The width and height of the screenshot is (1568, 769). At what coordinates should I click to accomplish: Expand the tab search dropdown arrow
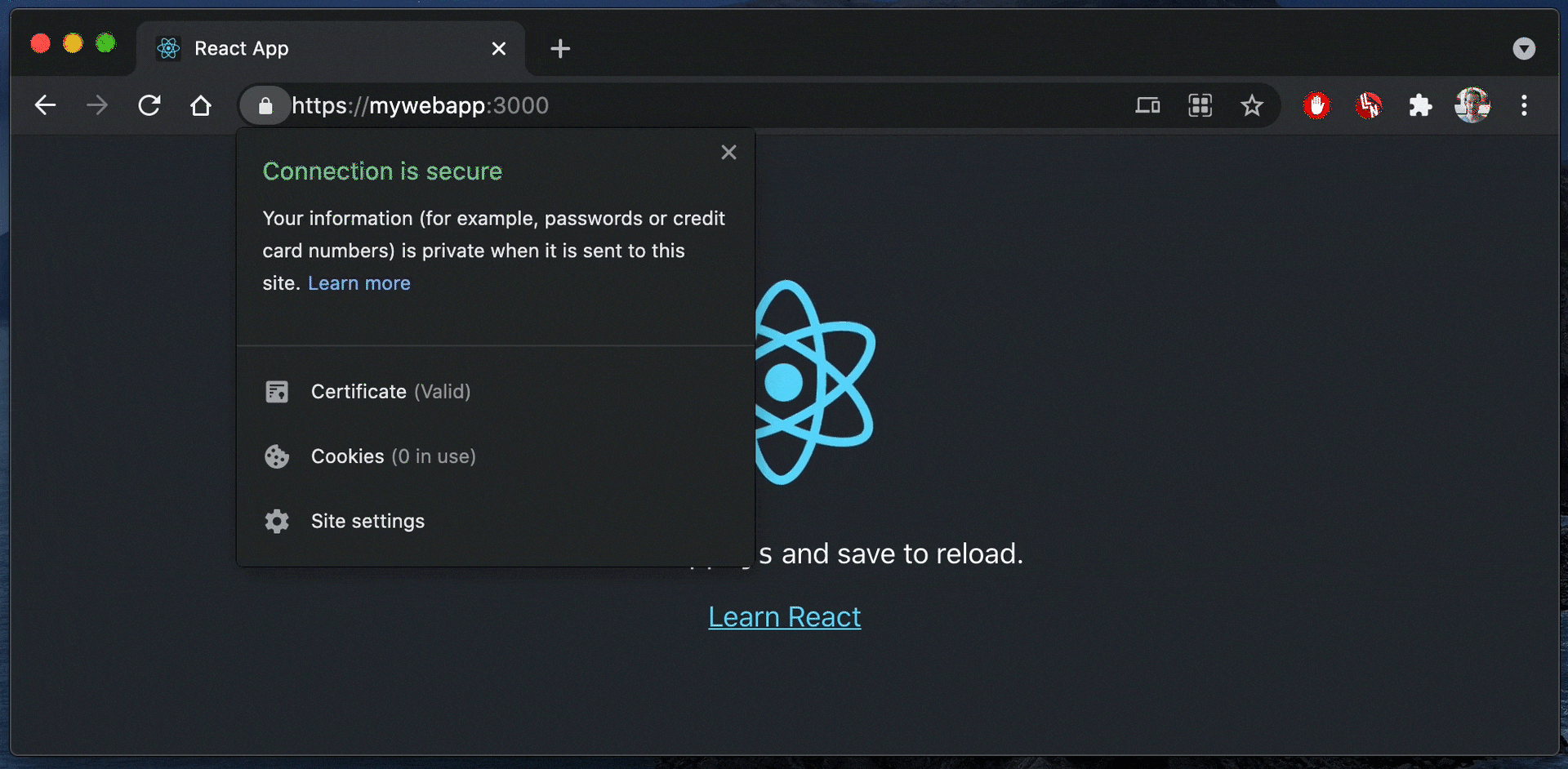pos(1524,49)
